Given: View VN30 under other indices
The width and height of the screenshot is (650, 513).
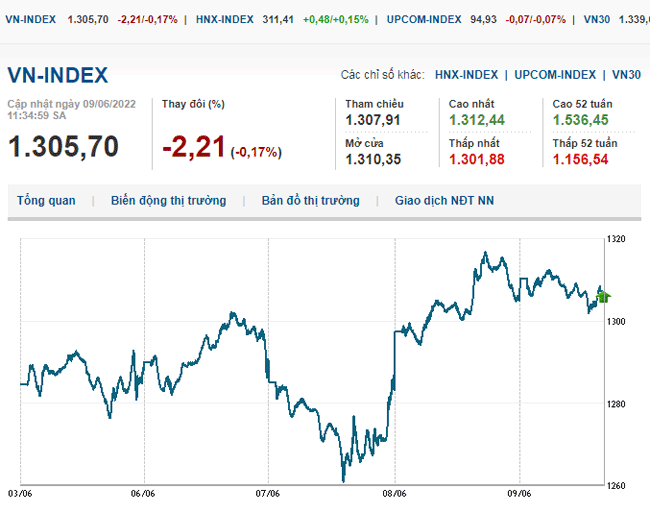Looking at the screenshot, I should click(x=626, y=75).
